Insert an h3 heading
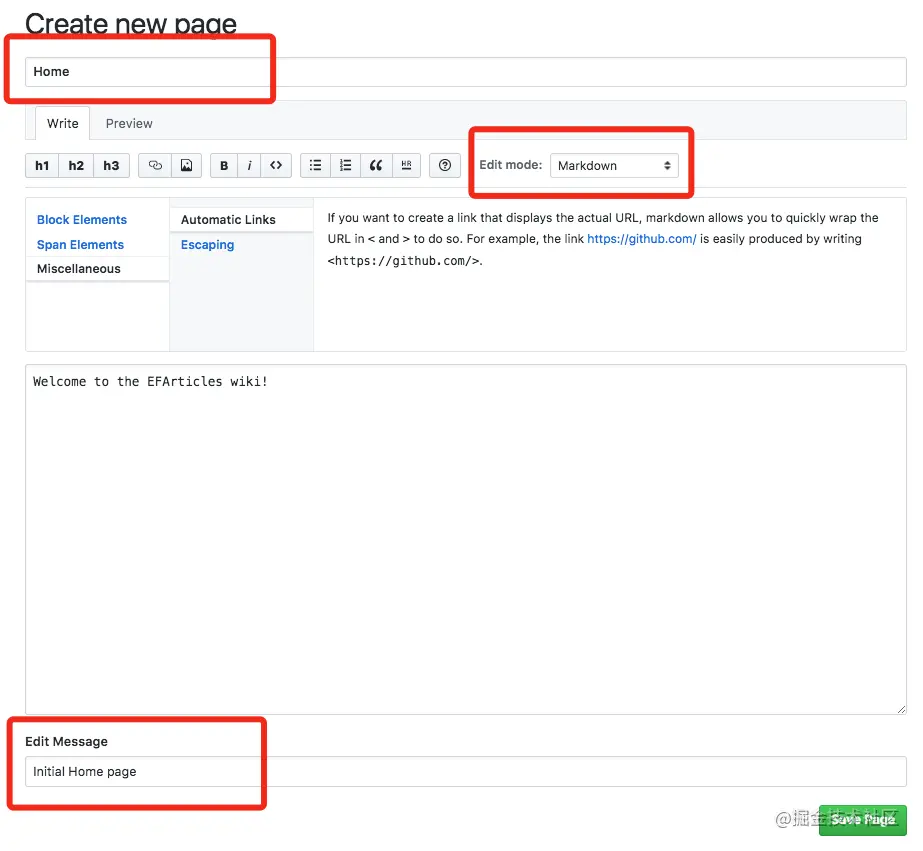 click(111, 165)
